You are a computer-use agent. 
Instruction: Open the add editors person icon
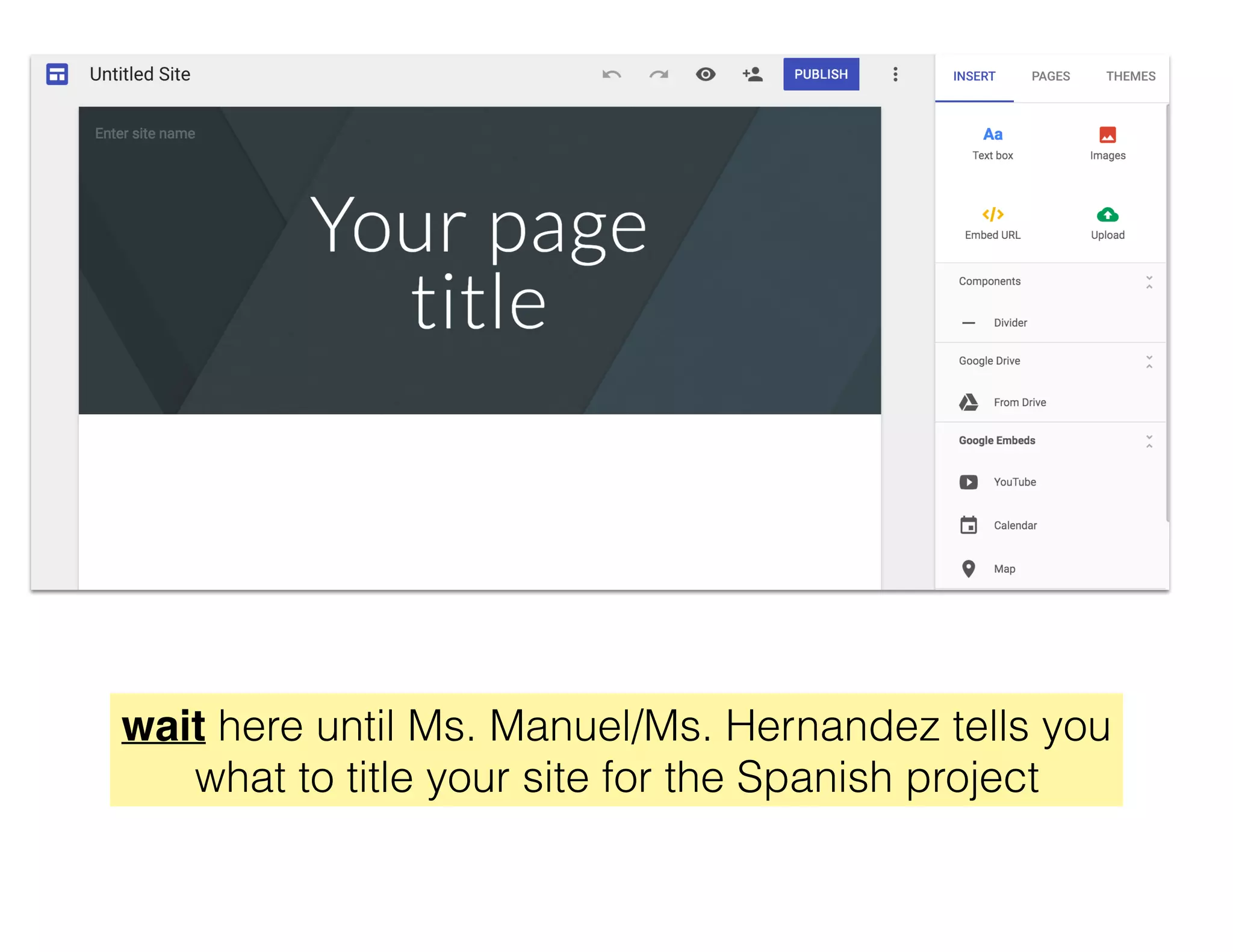pyautogui.click(x=753, y=74)
